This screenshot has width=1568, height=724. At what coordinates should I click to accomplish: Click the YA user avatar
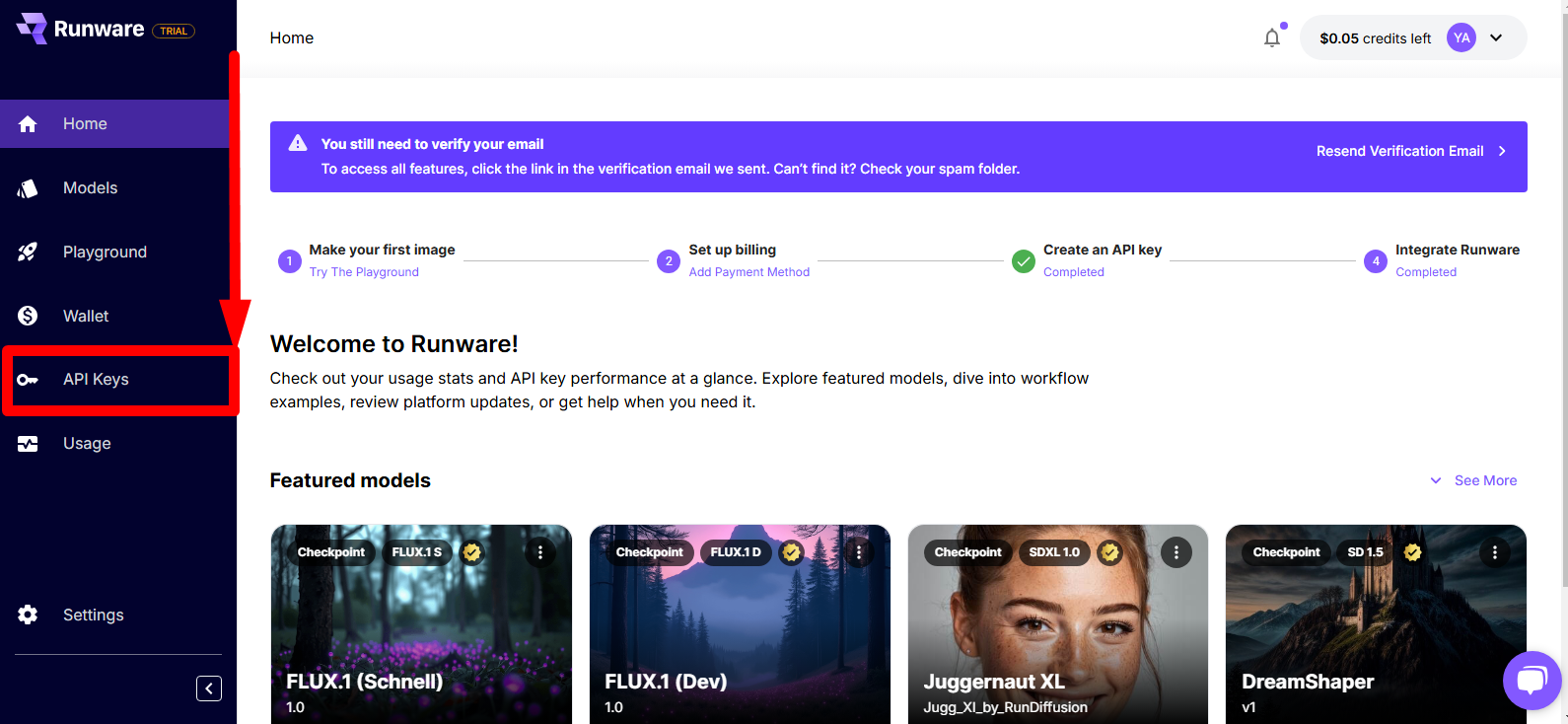[x=1461, y=37]
